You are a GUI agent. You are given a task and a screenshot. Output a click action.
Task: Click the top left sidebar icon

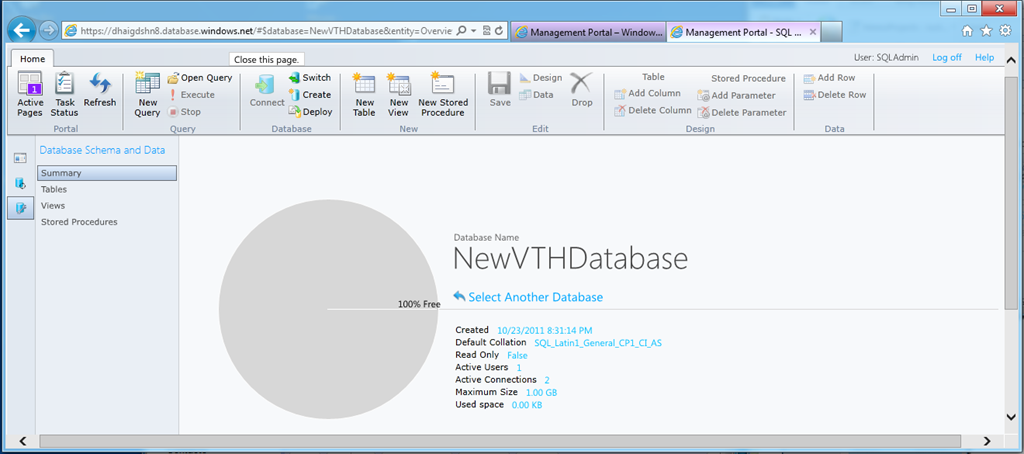point(20,158)
